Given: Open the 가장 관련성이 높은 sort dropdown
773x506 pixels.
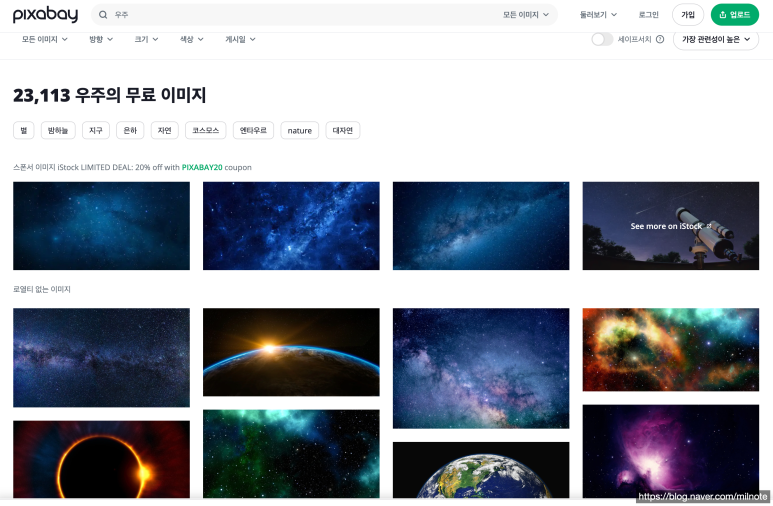Looking at the screenshot, I should [716, 39].
